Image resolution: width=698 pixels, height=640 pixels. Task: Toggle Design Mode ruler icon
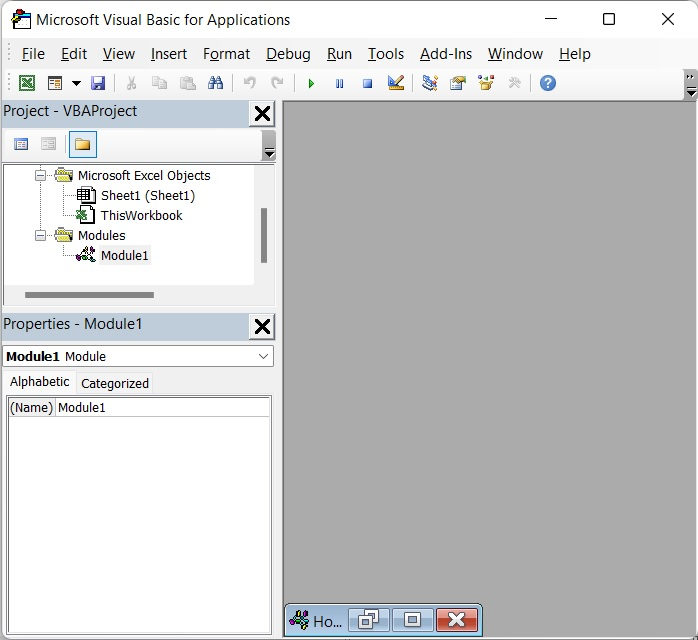pyautogui.click(x=396, y=83)
